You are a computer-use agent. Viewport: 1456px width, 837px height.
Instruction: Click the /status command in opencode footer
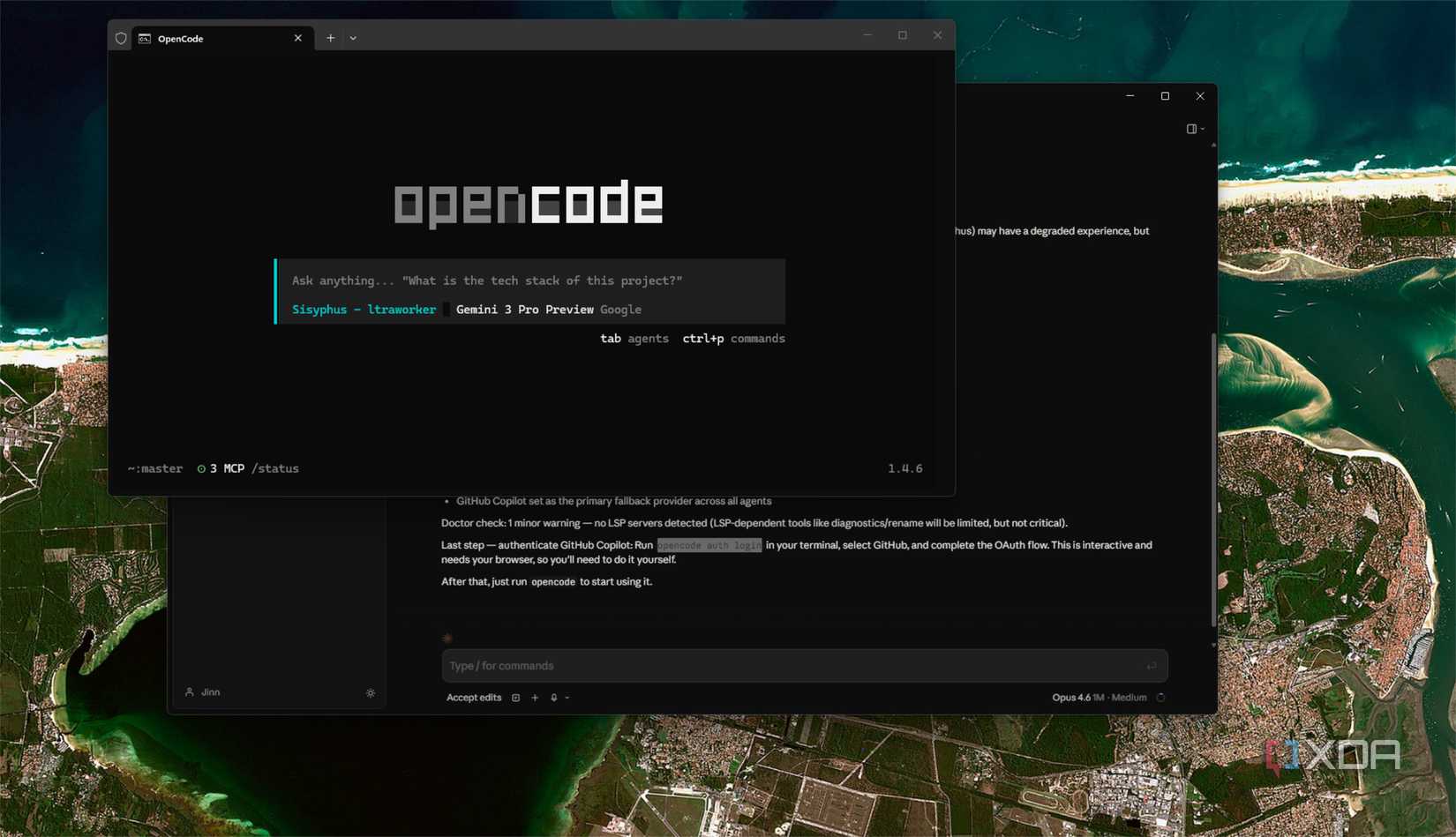(275, 468)
